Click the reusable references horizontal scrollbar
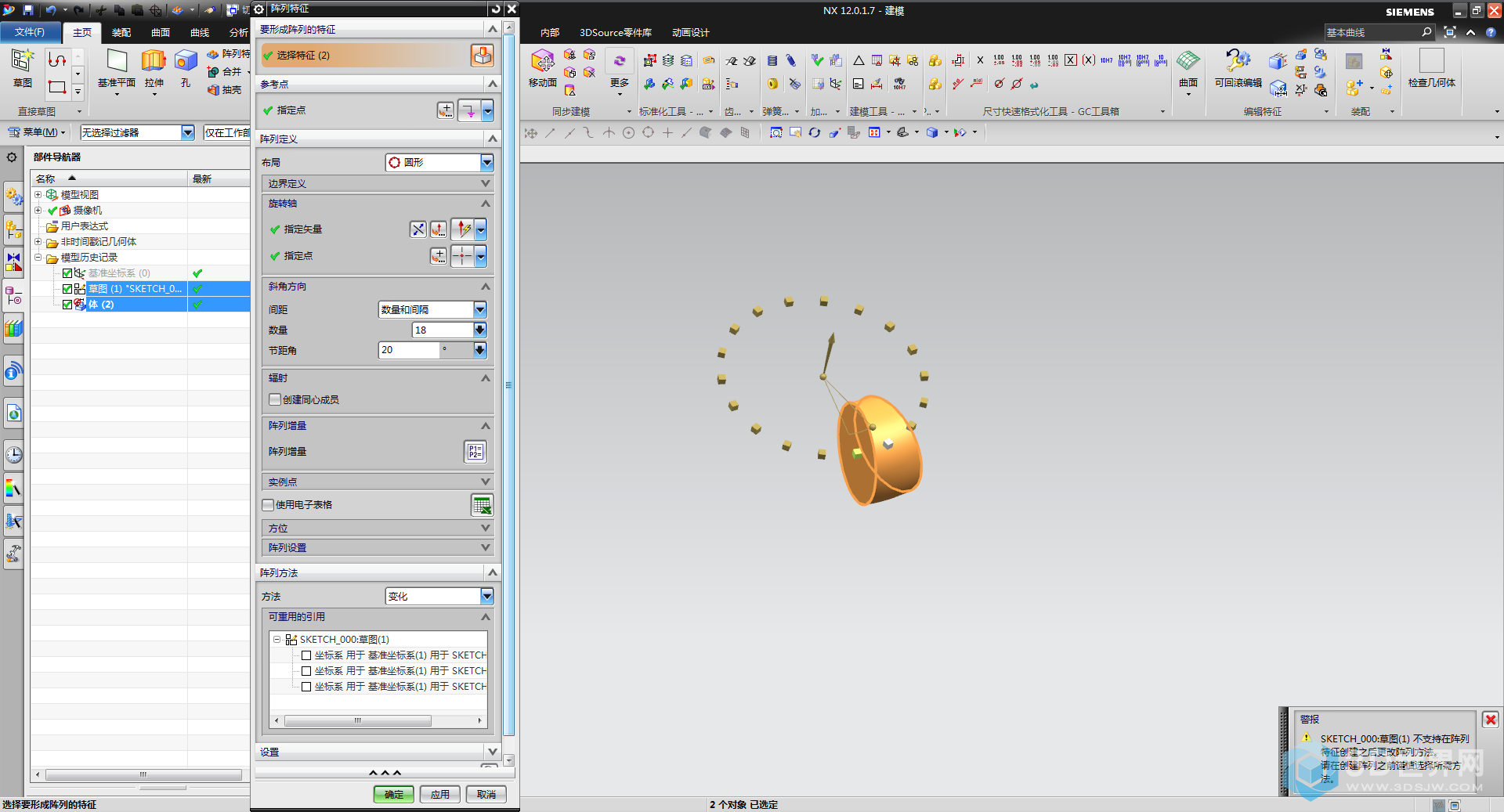The width and height of the screenshot is (1504, 812). point(357,720)
